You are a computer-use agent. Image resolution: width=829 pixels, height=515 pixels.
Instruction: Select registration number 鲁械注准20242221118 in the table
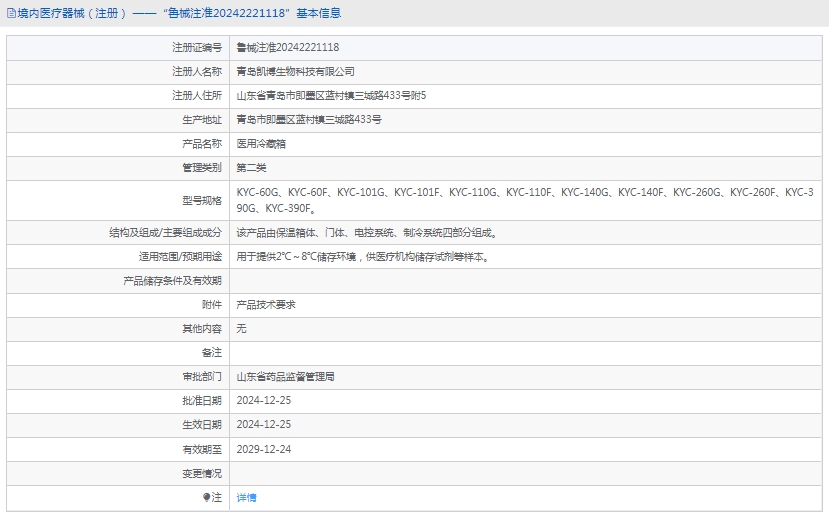pos(287,47)
